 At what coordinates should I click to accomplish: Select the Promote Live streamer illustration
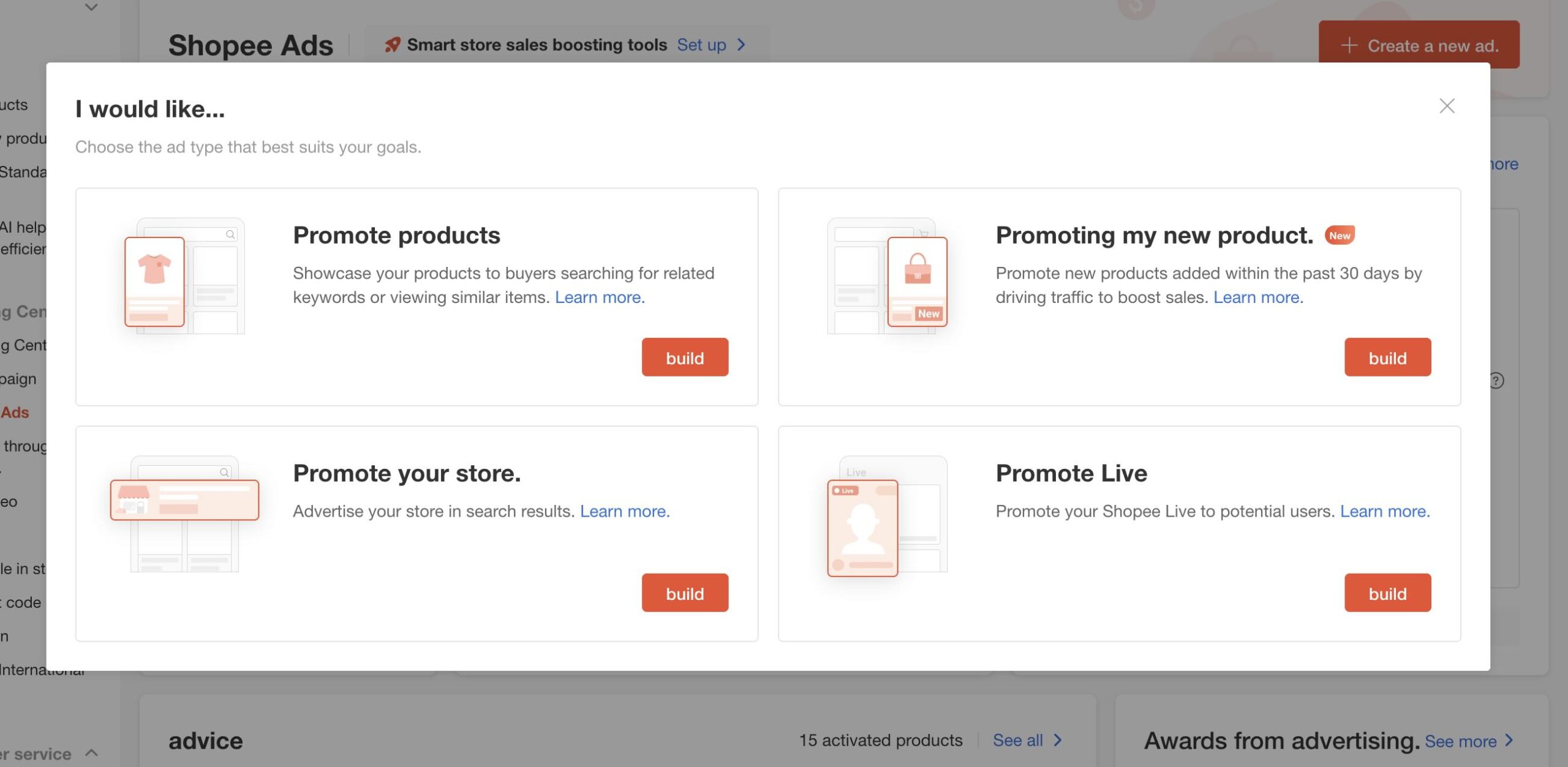click(x=887, y=516)
